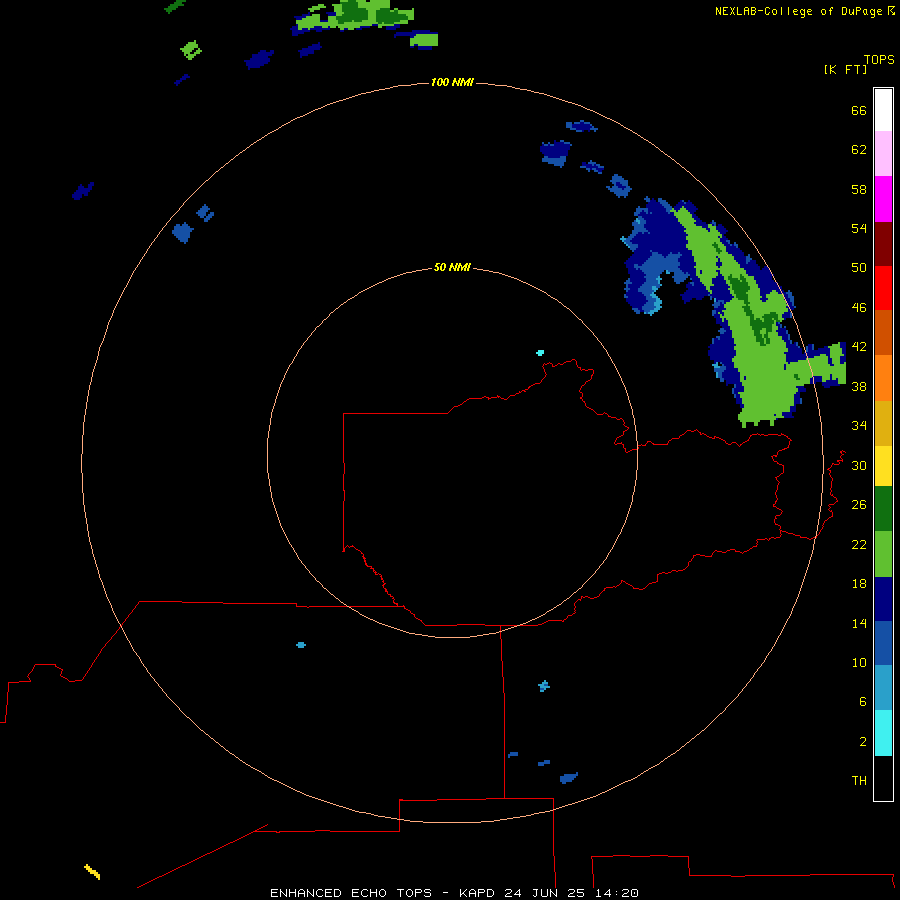This screenshot has height=900, width=900.
Task: Click the dark red 54 kft legend swatch
Action: coord(883,243)
